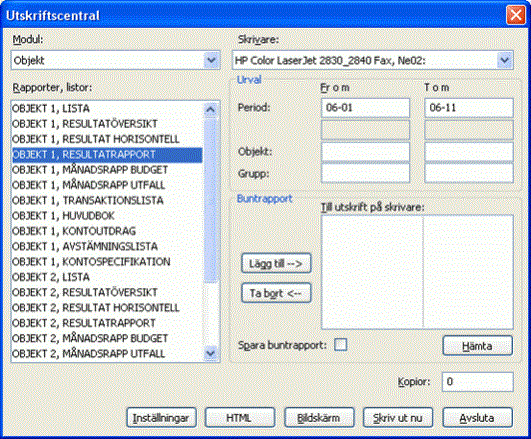Click the Avsluta button
Viewport: 531px width, 439px height.
click(x=477, y=418)
